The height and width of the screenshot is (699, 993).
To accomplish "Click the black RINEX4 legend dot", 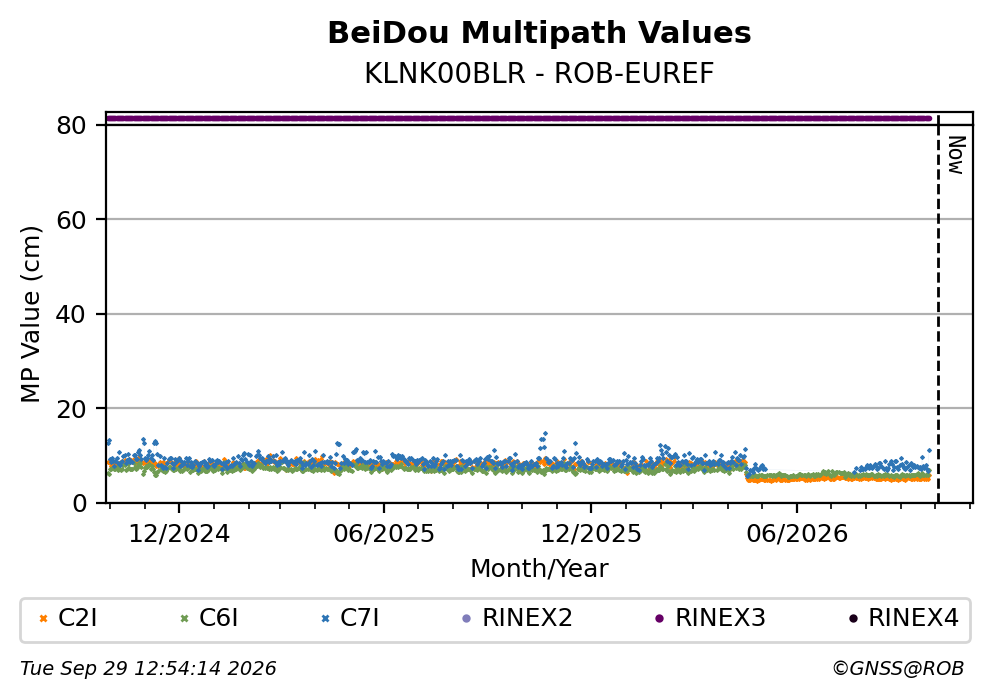I will (x=852, y=619).
